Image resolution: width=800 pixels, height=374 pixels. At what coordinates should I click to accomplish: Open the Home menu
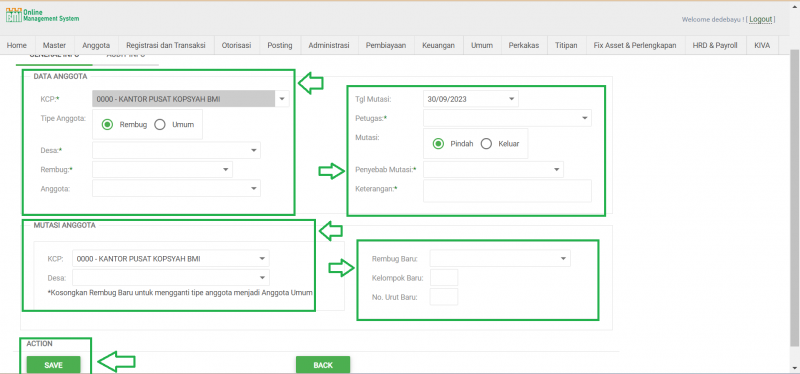17,45
